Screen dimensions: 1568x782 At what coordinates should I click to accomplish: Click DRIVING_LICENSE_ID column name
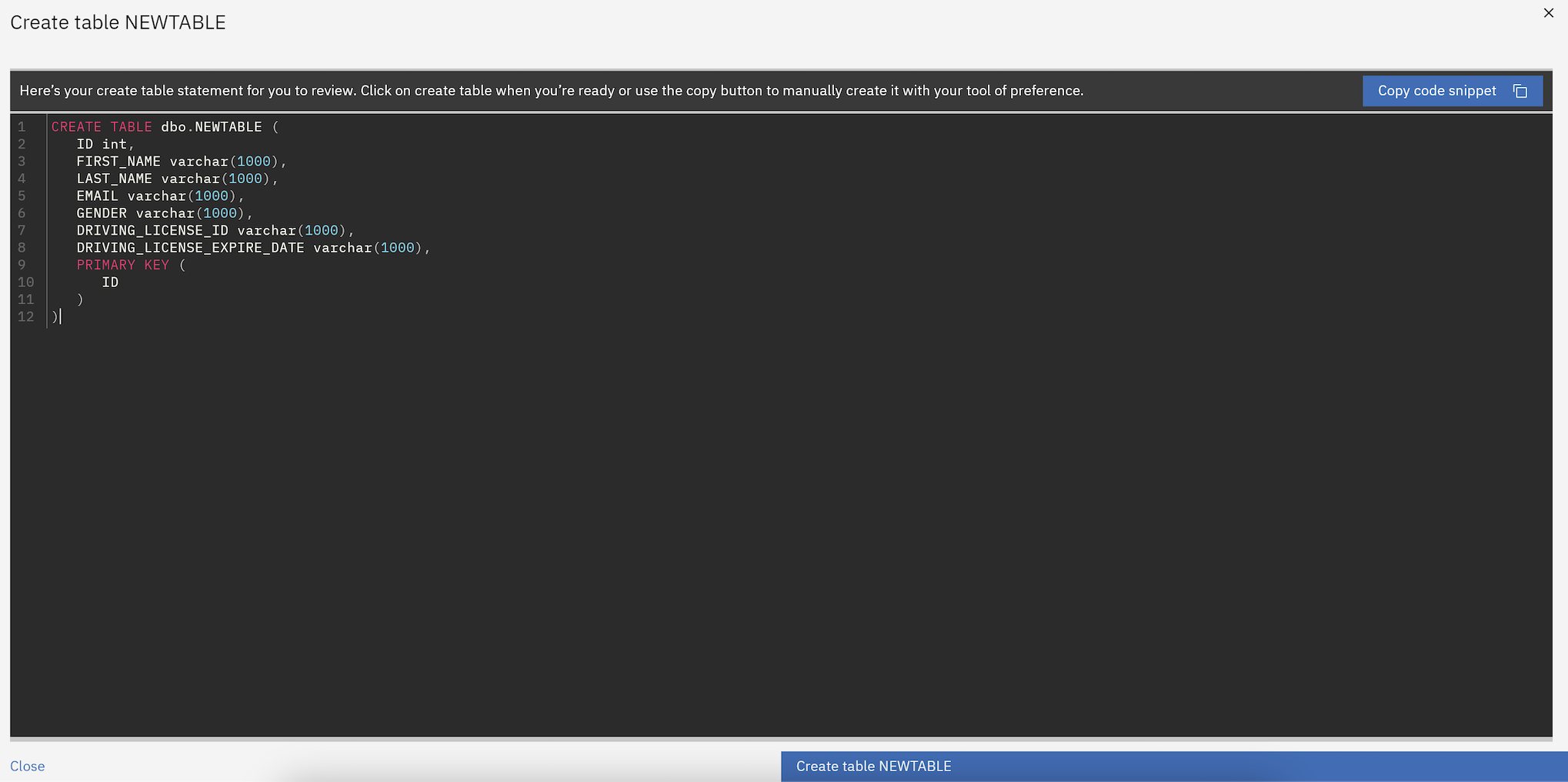pyautogui.click(x=152, y=231)
